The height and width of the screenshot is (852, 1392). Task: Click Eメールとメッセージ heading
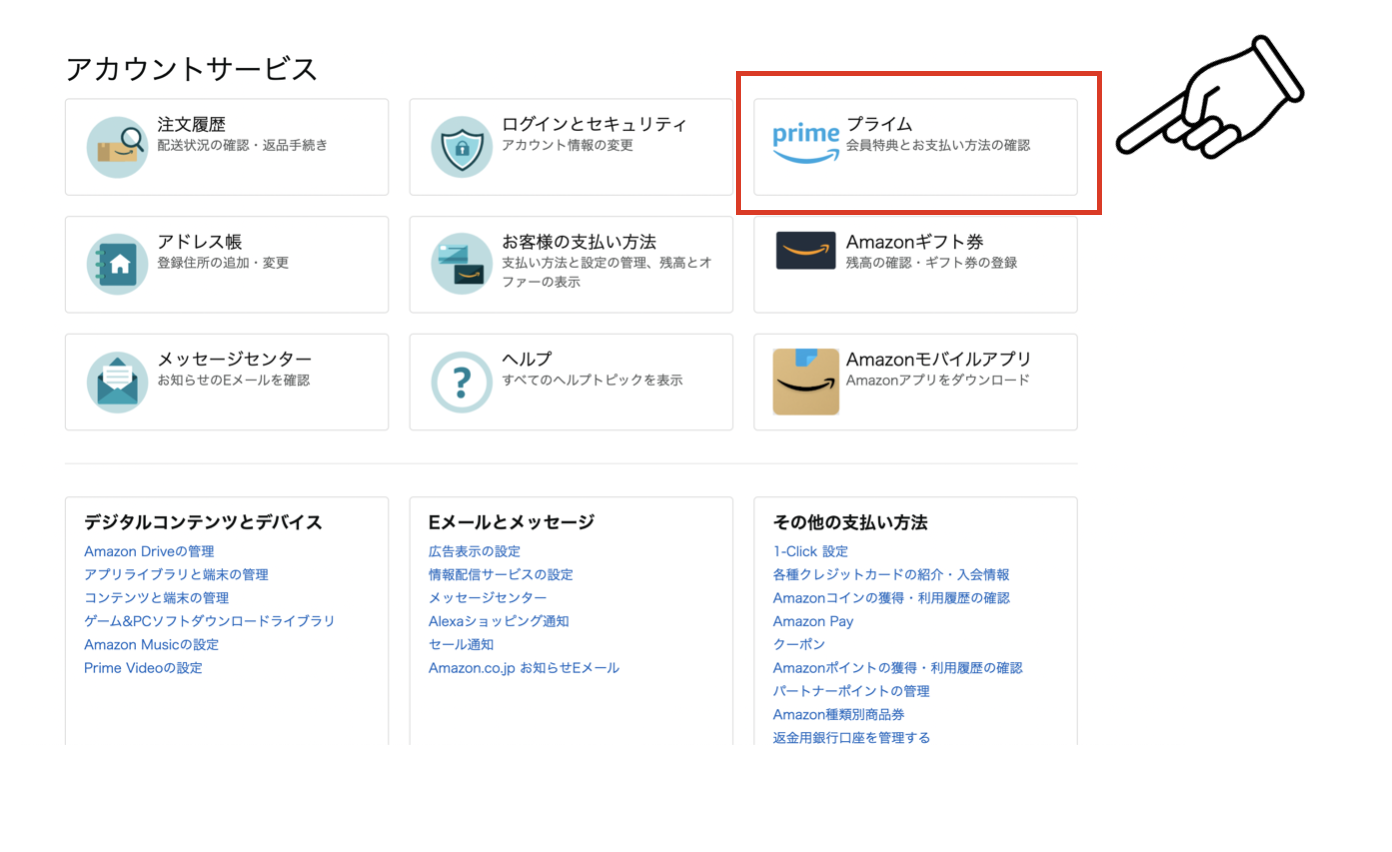coord(511,522)
